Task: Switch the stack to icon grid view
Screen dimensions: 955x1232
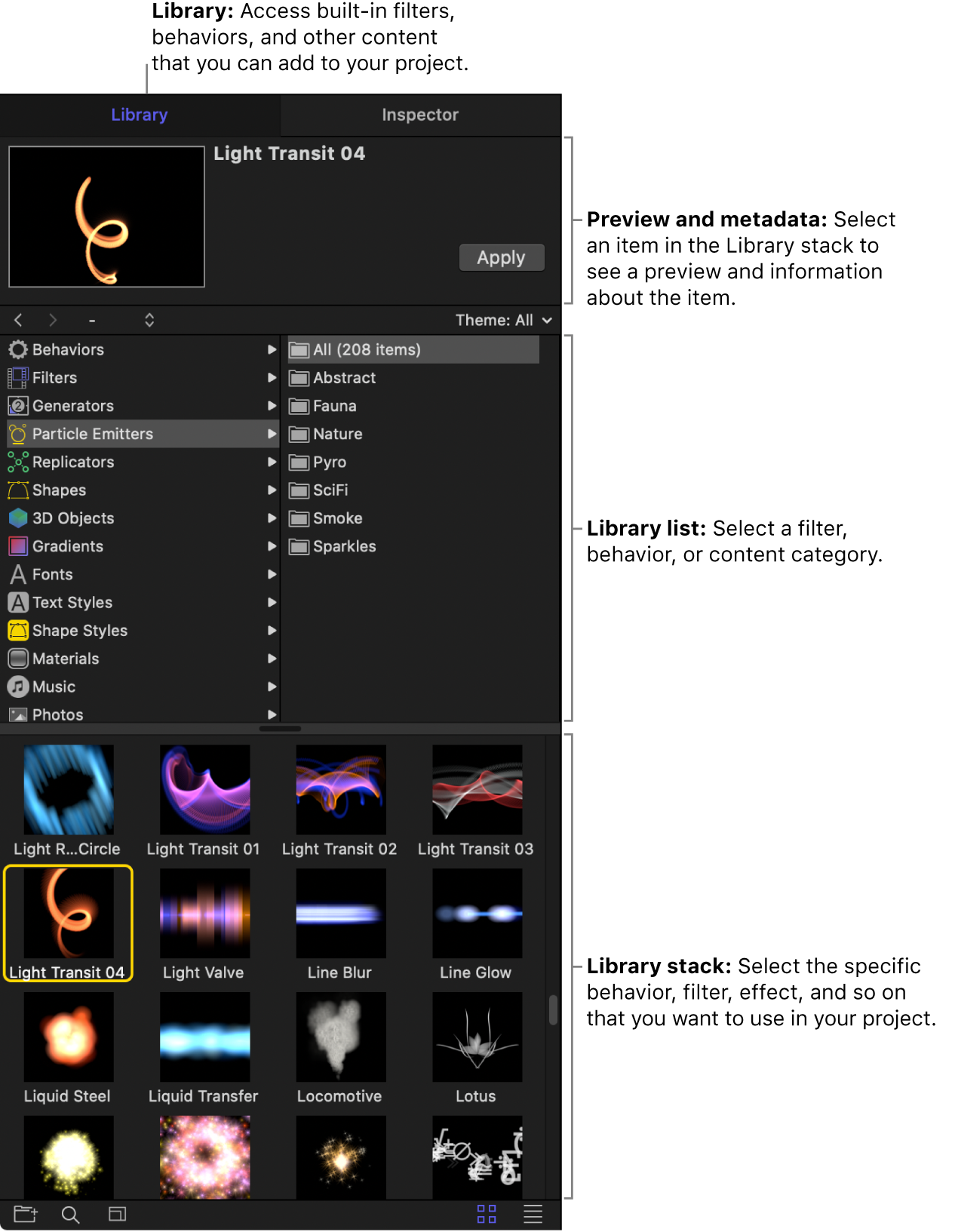Action: (x=487, y=1214)
